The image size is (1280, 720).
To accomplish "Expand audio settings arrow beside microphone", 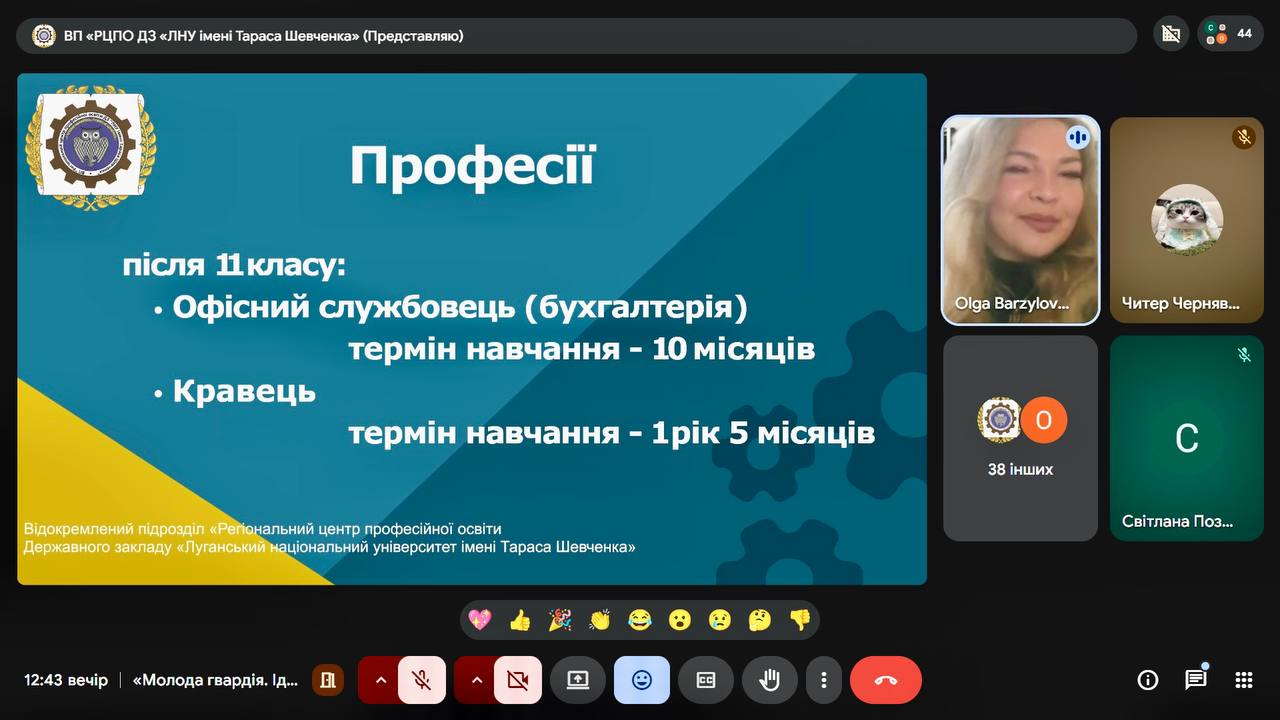I will 380,680.
